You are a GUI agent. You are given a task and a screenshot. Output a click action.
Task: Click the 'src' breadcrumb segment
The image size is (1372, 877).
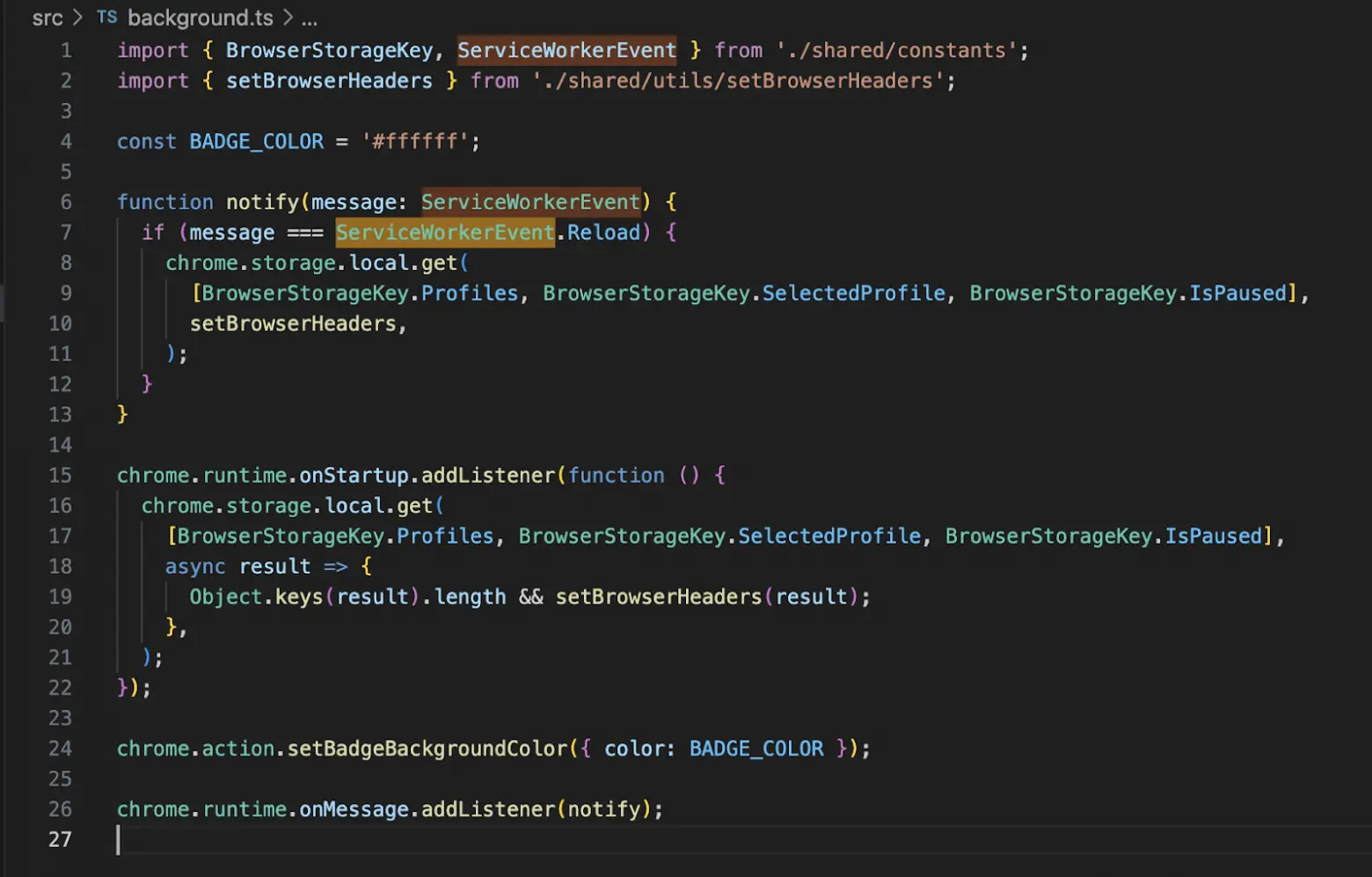tap(47, 18)
